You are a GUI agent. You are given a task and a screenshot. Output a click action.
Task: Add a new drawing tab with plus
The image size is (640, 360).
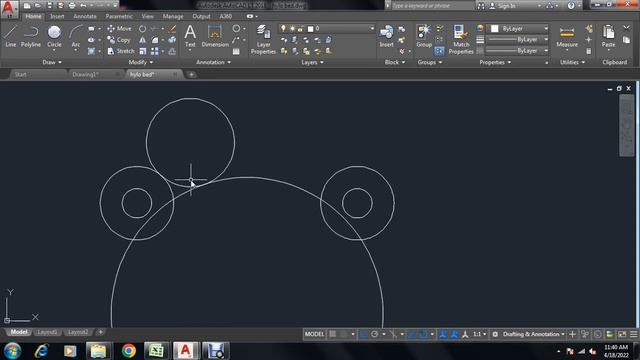coord(191,74)
